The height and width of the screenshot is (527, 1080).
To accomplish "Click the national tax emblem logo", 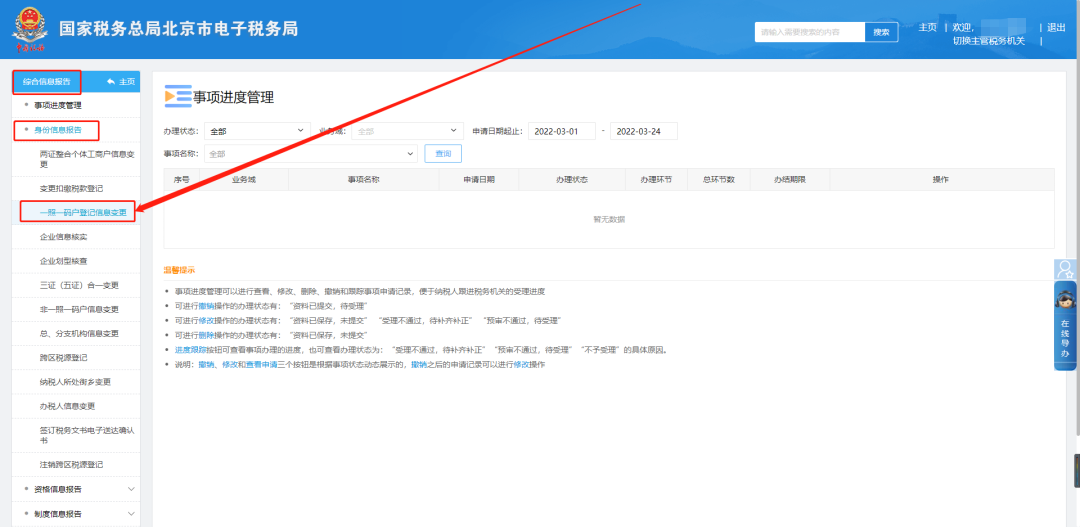I will point(30,30).
